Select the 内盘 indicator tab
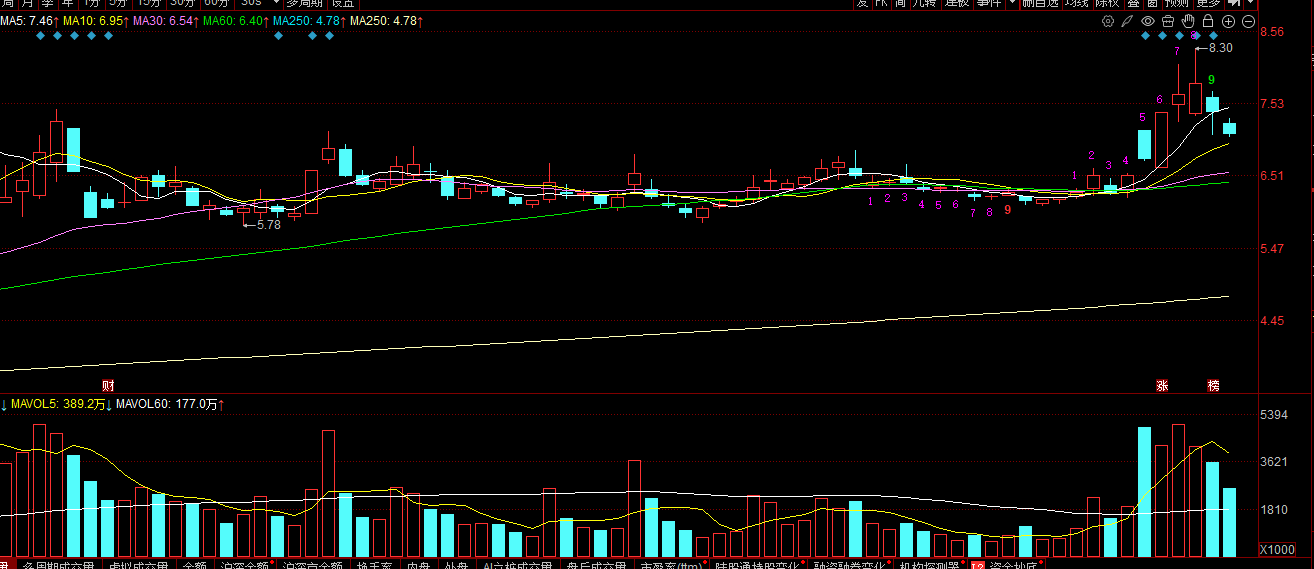The image size is (1314, 569). pos(418,565)
